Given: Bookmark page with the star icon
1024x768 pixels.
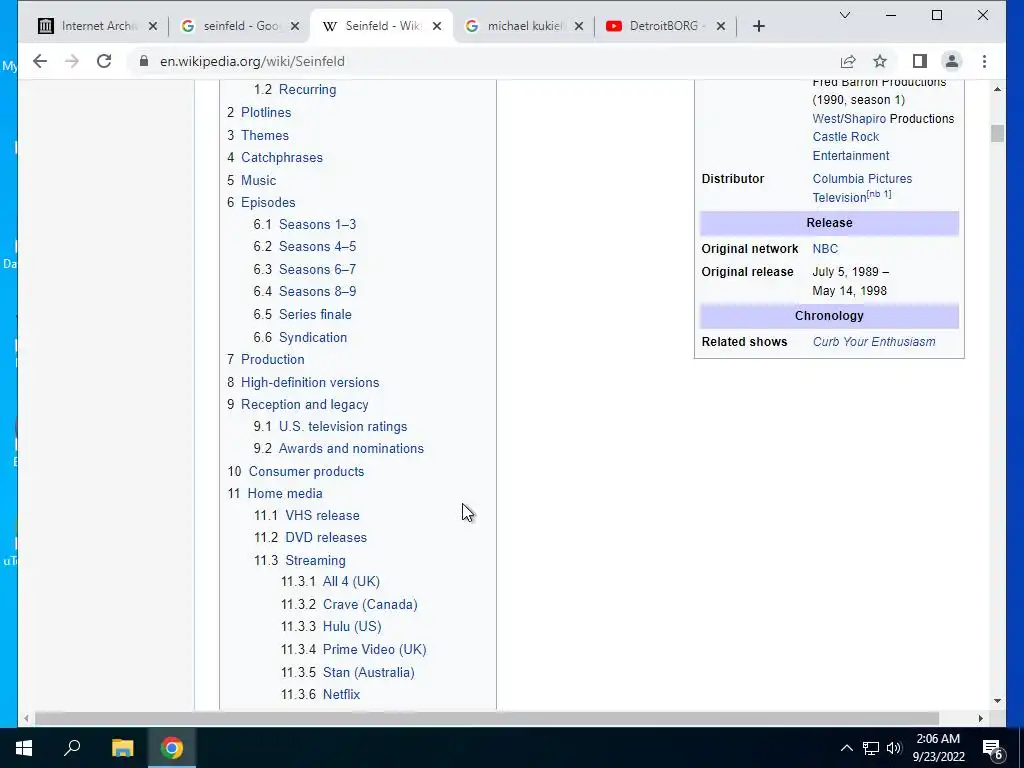Looking at the screenshot, I should [880, 61].
